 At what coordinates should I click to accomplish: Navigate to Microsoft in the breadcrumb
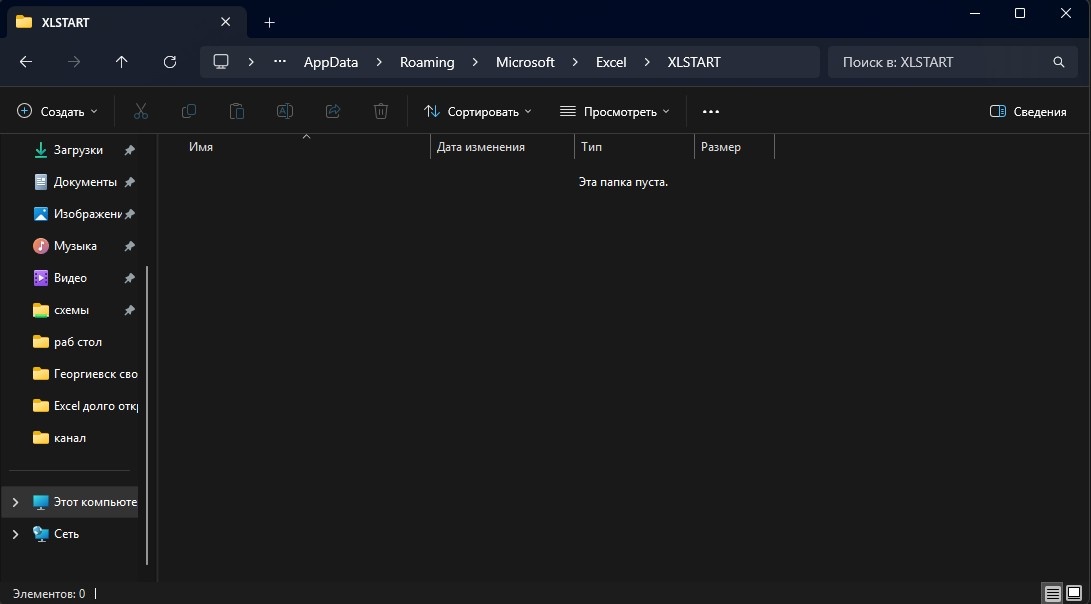pyautogui.click(x=525, y=62)
